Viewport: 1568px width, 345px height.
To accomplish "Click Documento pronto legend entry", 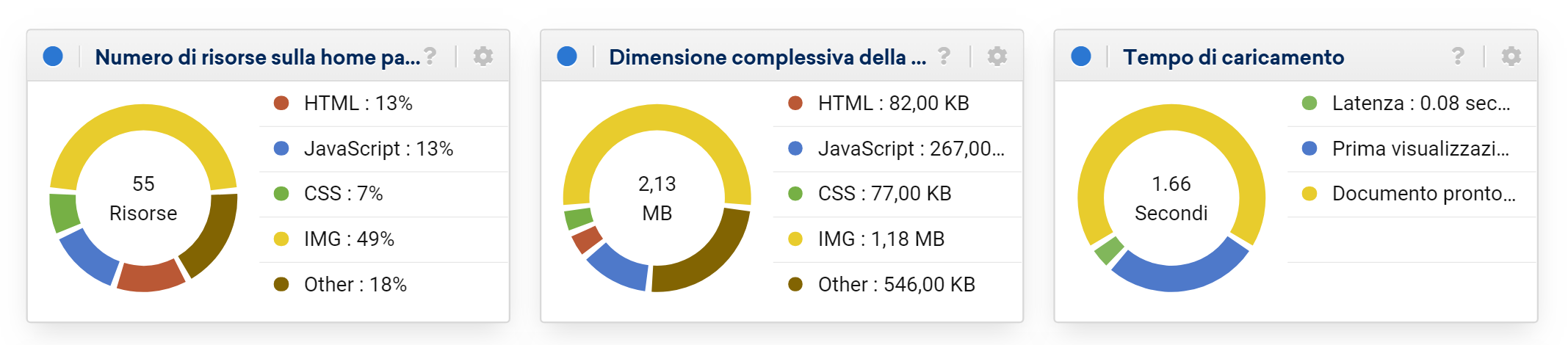I will pos(1412,194).
